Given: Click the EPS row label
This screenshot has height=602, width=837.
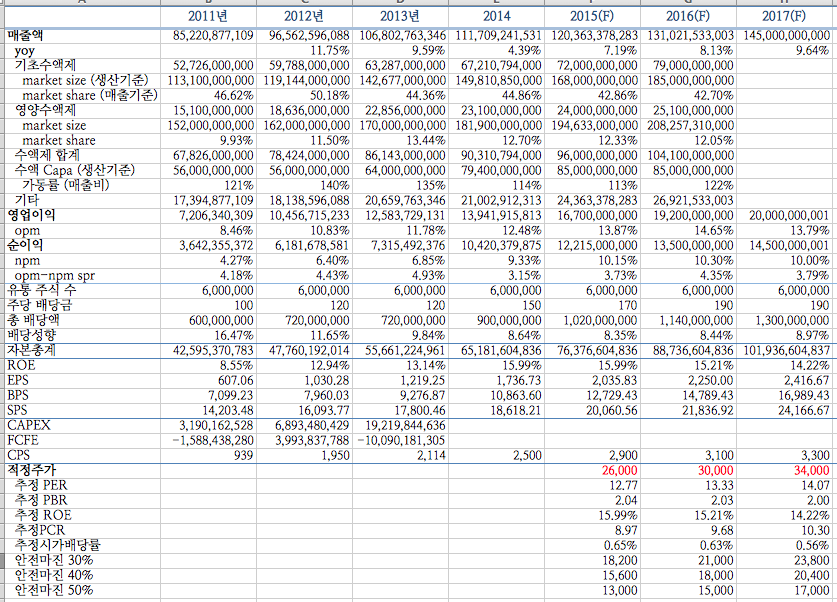Looking at the screenshot, I should click(x=18, y=380).
